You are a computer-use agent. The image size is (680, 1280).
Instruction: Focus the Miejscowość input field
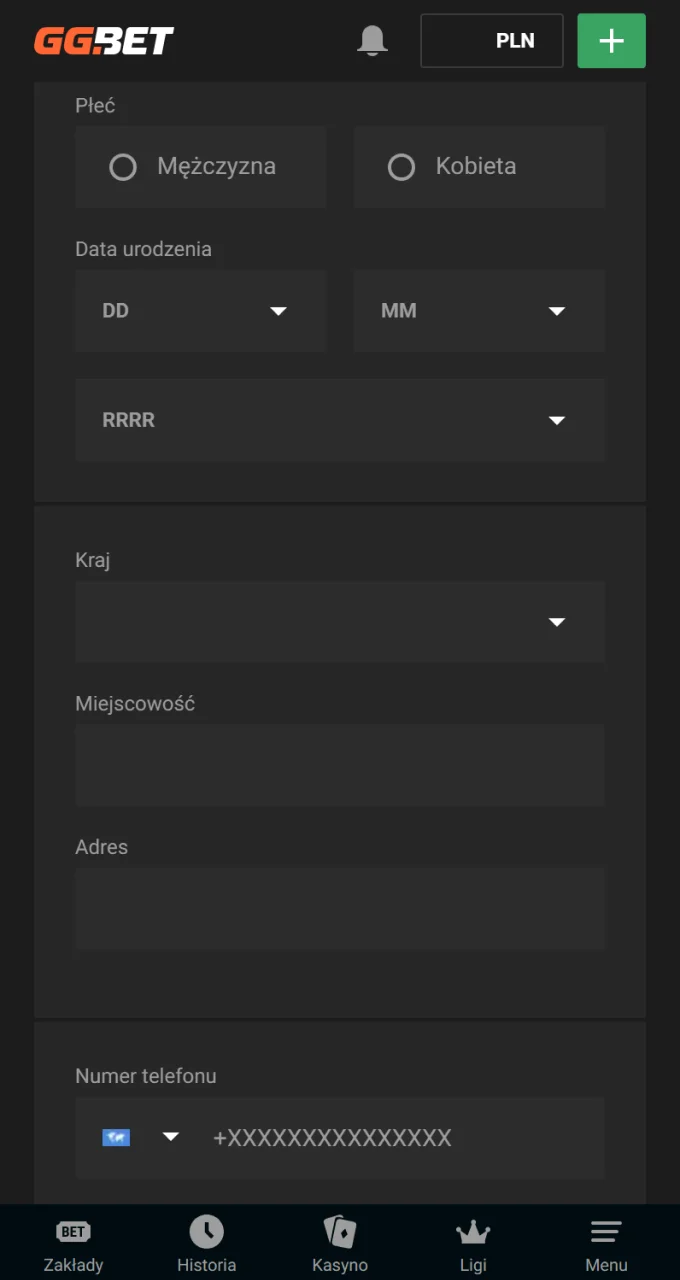tap(340, 765)
